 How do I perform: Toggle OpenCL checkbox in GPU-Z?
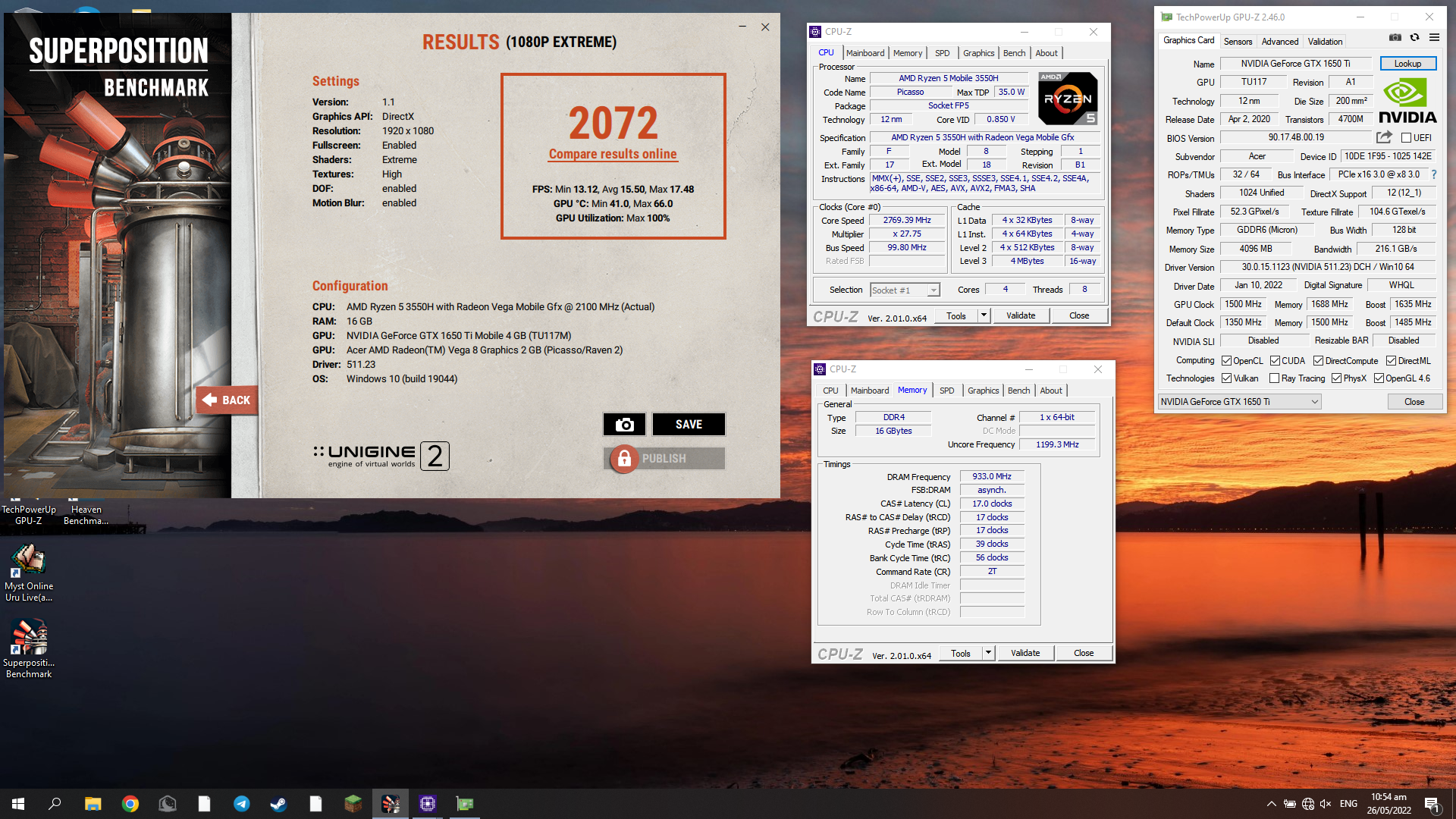(x=1226, y=361)
